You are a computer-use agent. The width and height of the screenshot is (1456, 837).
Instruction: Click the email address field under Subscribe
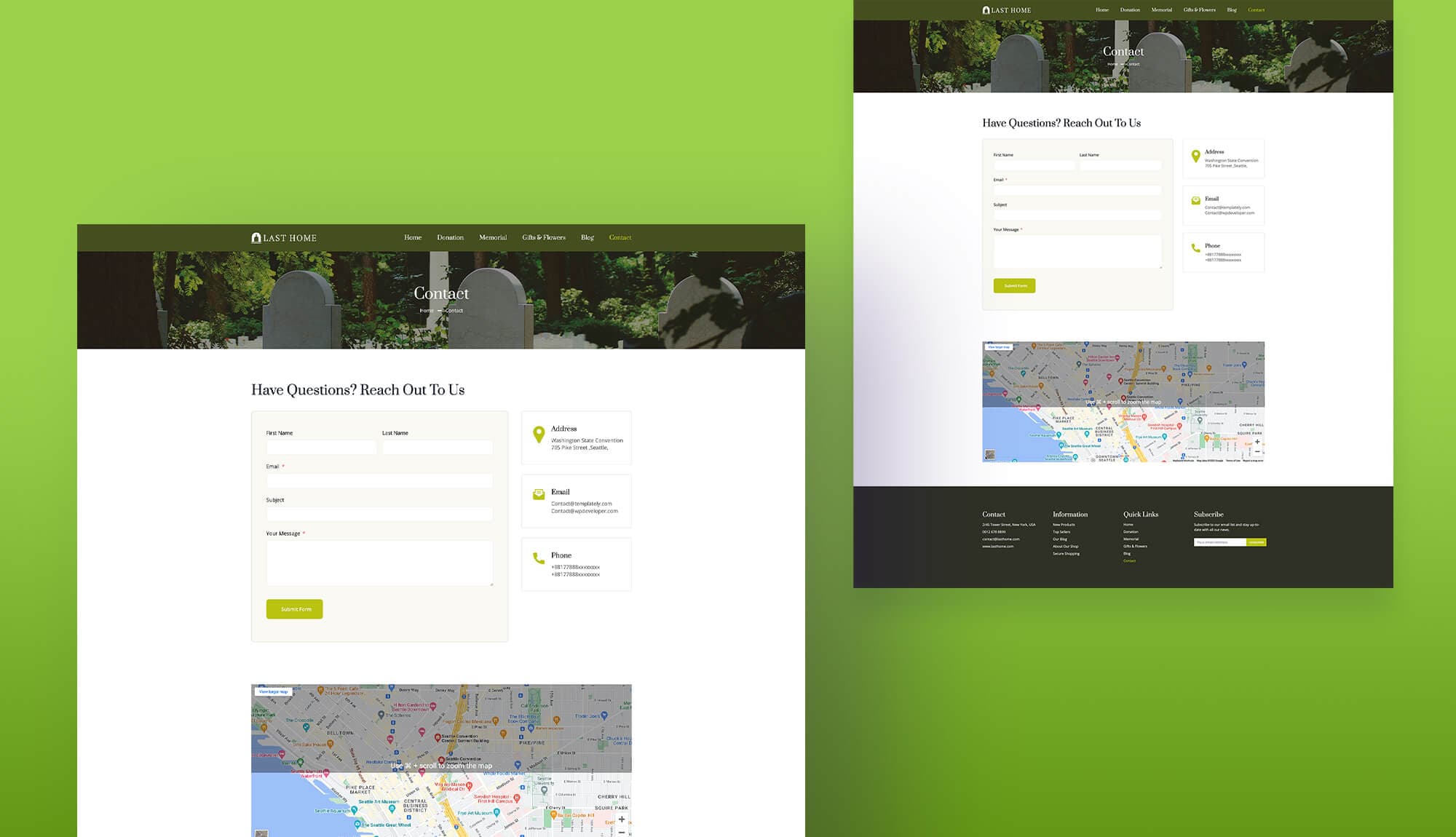pyautogui.click(x=1220, y=542)
